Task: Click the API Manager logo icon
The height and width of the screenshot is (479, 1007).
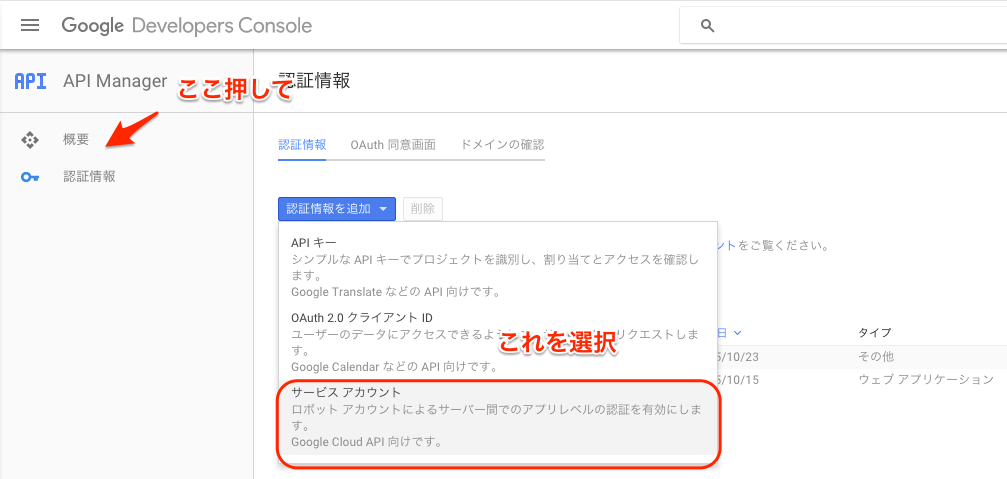Action: (x=30, y=82)
